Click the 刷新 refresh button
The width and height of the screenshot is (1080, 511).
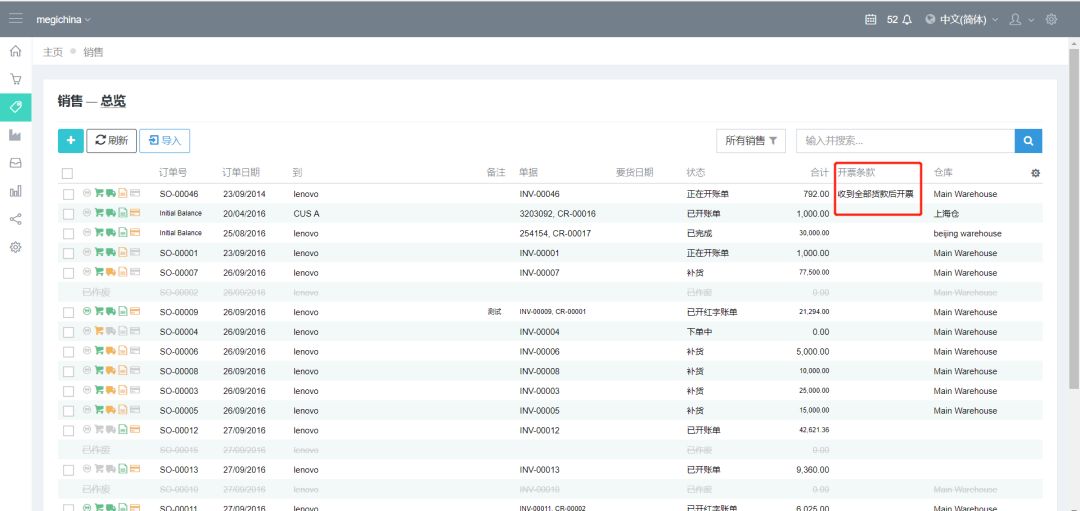(x=111, y=141)
